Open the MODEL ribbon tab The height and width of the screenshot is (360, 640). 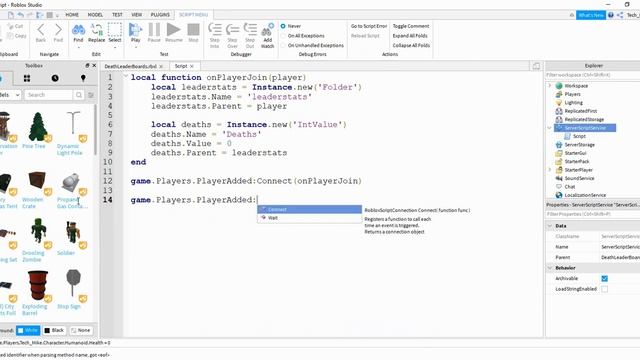(95, 15)
